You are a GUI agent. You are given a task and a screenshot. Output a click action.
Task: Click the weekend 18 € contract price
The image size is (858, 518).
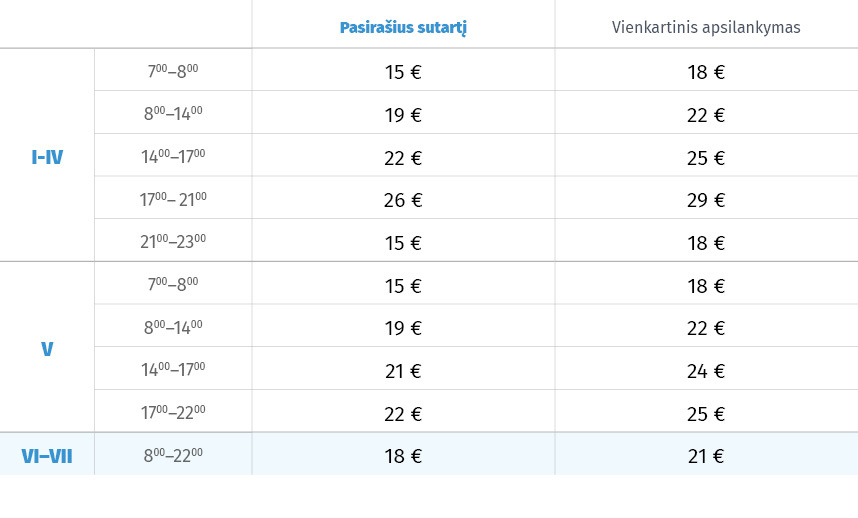click(x=403, y=456)
